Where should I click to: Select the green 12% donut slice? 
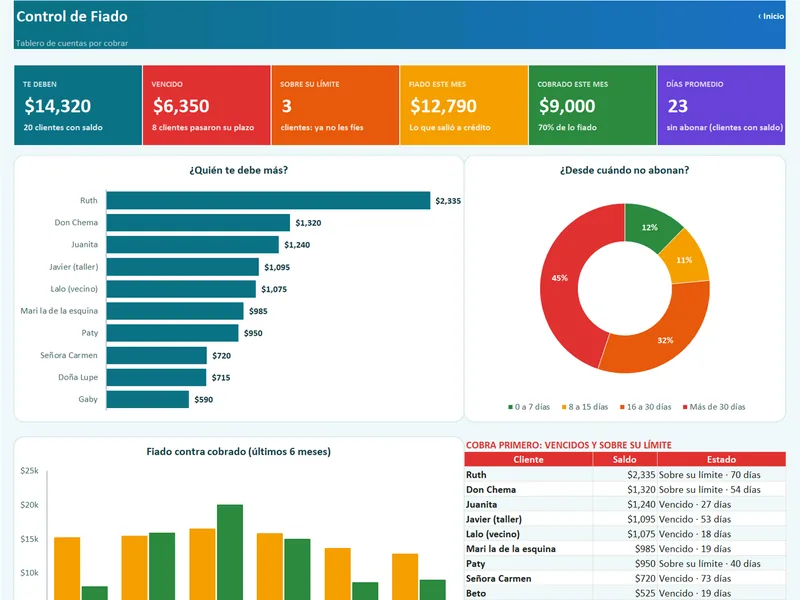pos(649,227)
